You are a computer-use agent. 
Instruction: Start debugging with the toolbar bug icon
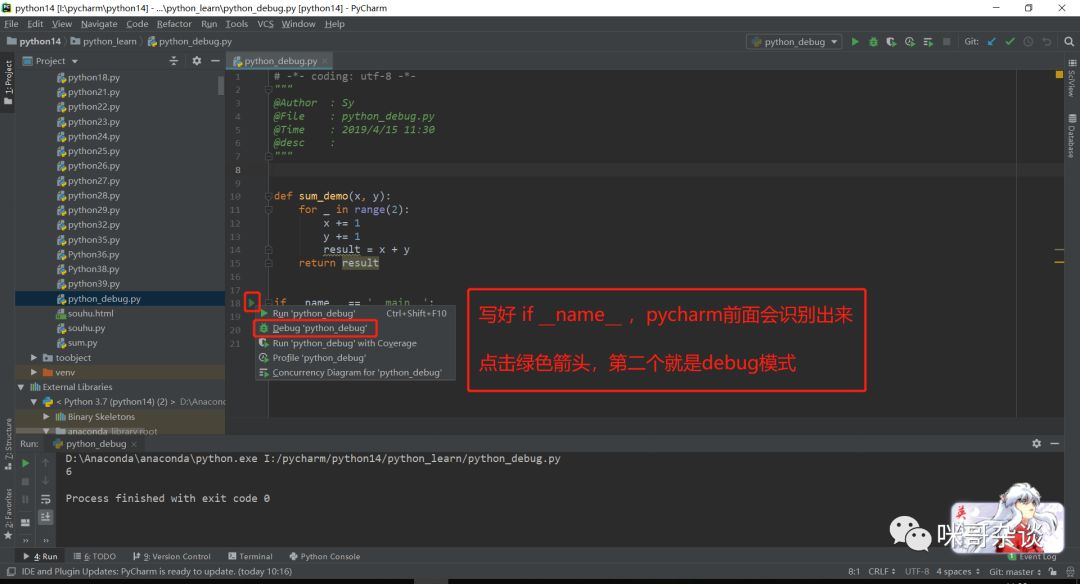873,42
